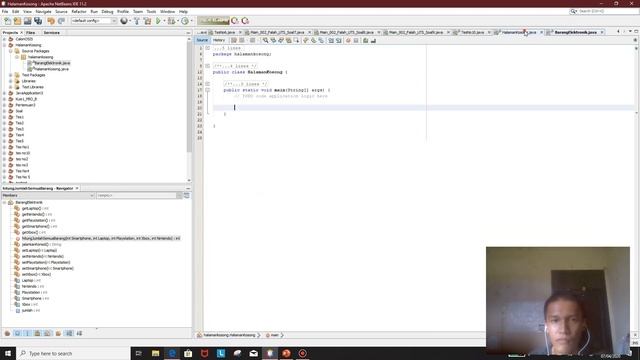Collapse main method code fold
This screenshot has height=360, width=640.
click(x=207, y=90)
